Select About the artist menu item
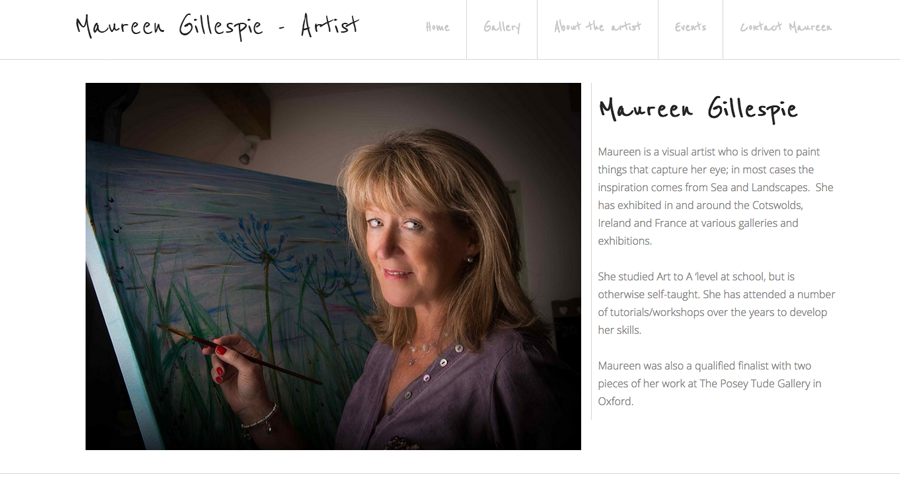 [x=598, y=26]
